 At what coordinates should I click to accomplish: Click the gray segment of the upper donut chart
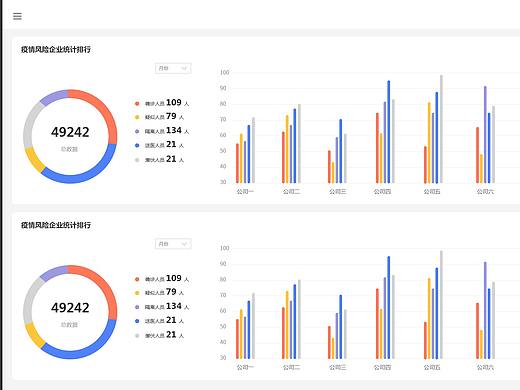[x=30, y=124]
